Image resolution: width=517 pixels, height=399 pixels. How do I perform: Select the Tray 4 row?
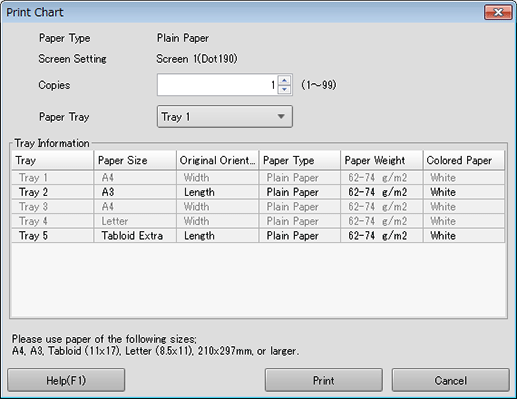(x=258, y=221)
